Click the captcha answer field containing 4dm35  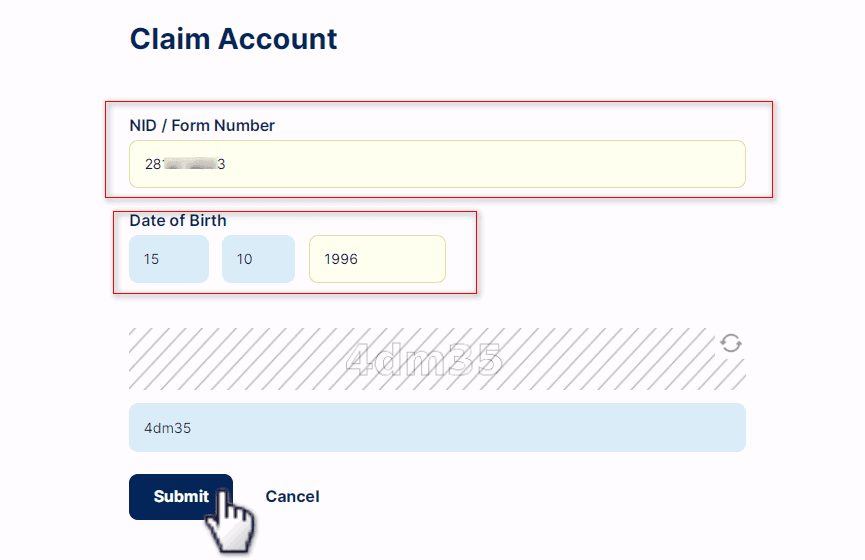437,428
